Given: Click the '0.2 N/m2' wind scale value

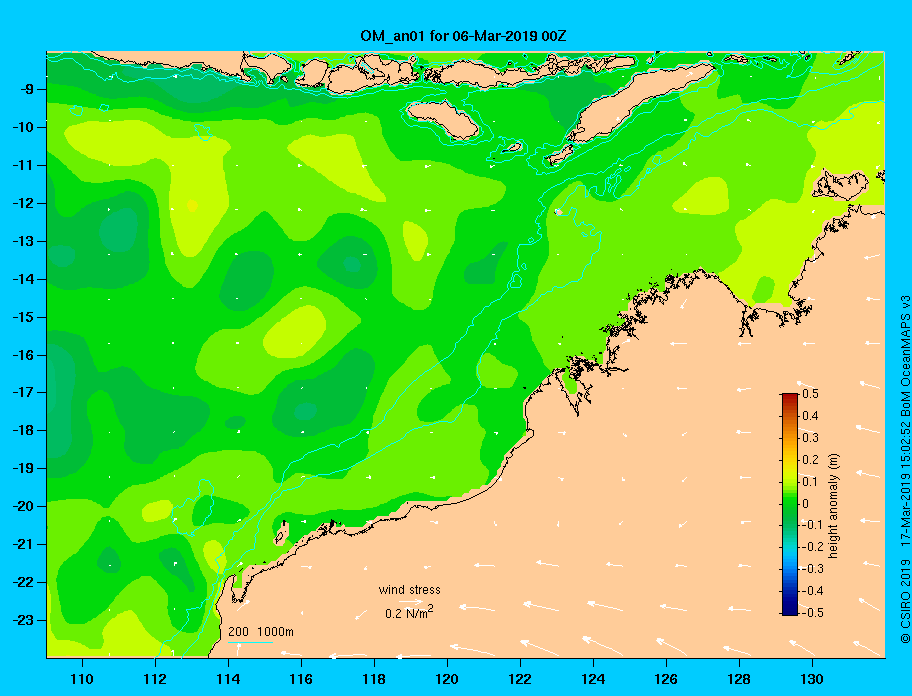Looking at the screenshot, I should click(x=409, y=612).
